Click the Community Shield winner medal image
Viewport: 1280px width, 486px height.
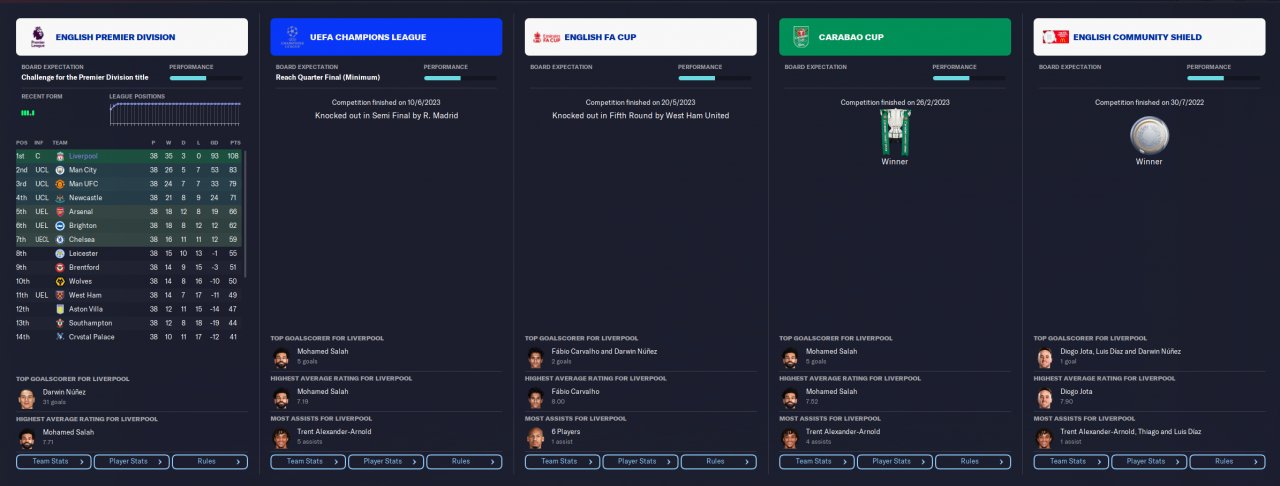pos(1148,135)
